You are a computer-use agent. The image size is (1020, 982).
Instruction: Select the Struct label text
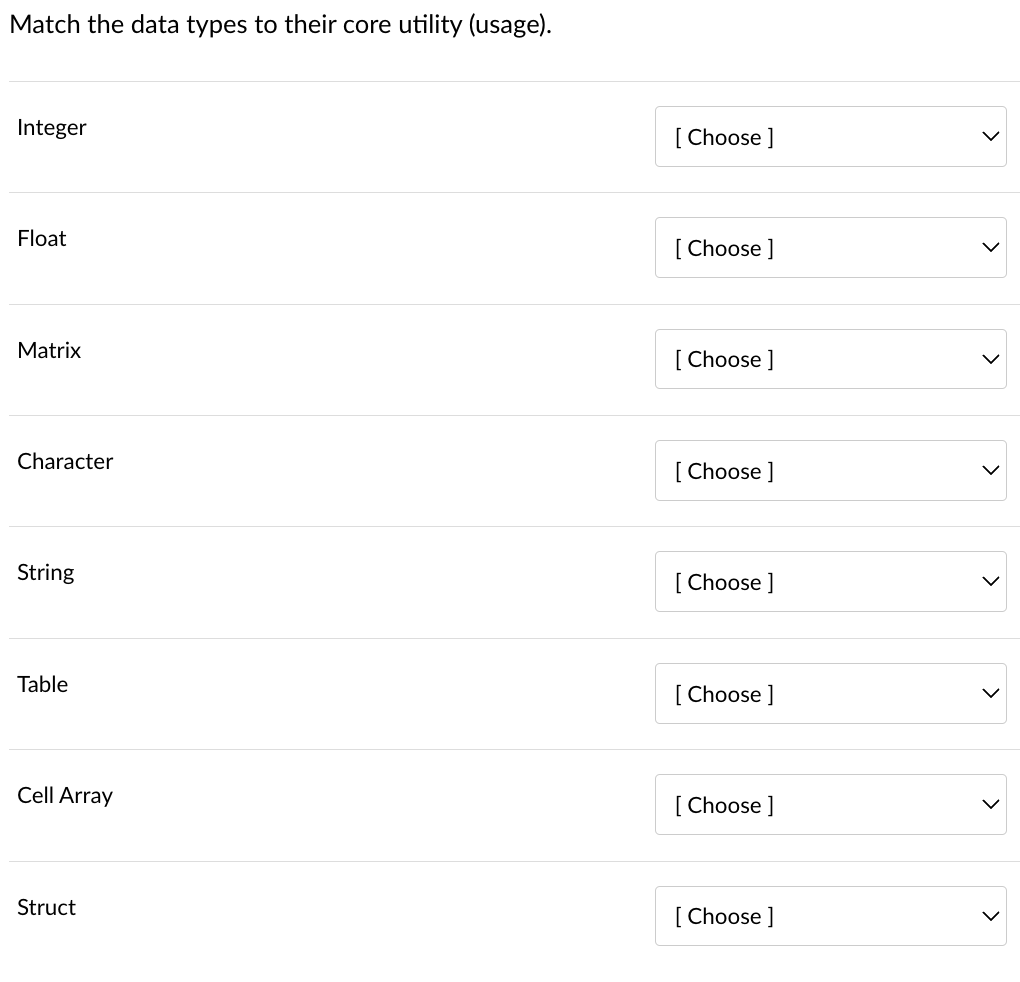pyautogui.click(x=46, y=907)
